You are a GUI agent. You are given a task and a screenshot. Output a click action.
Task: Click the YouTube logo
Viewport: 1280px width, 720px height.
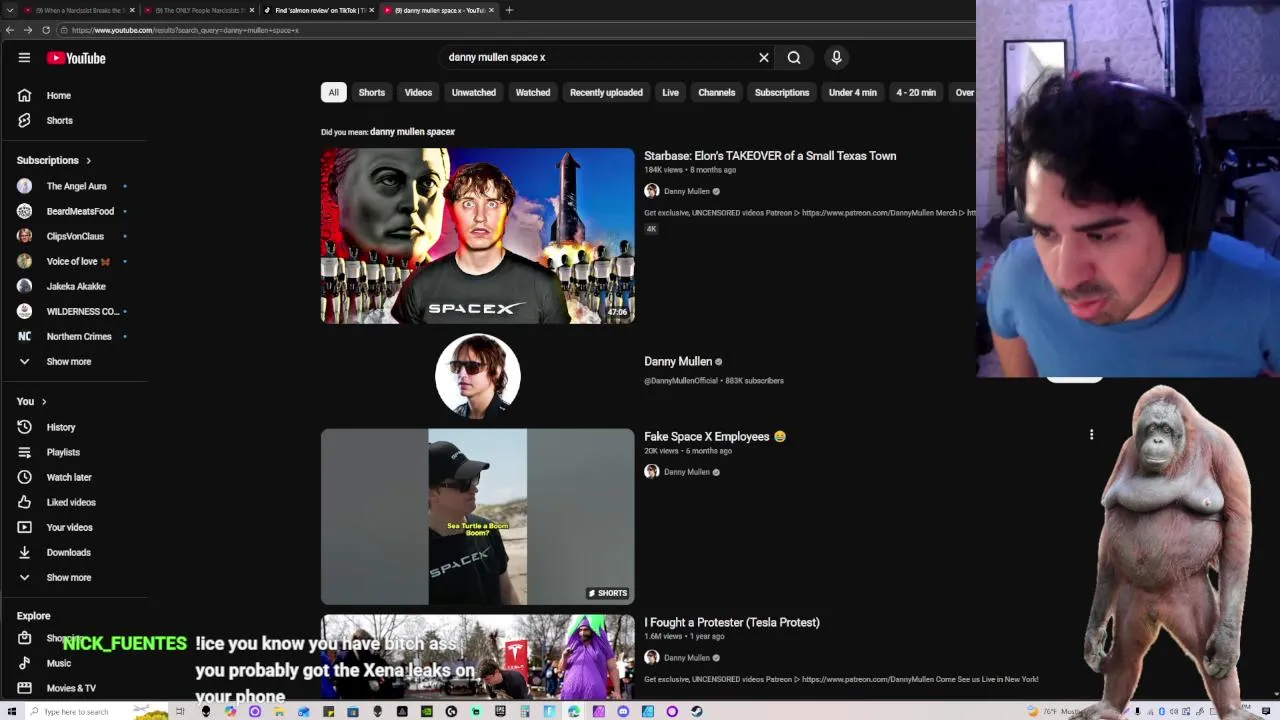[x=76, y=58]
